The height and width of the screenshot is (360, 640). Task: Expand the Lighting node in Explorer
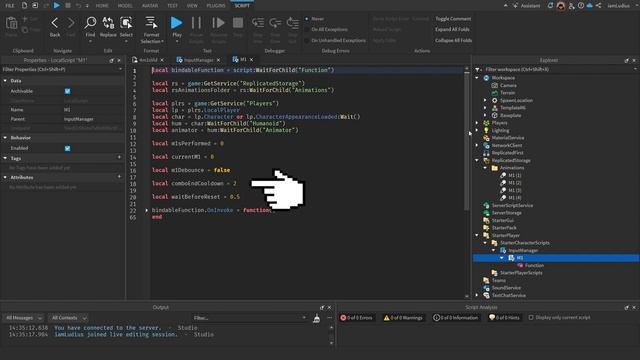click(477, 130)
